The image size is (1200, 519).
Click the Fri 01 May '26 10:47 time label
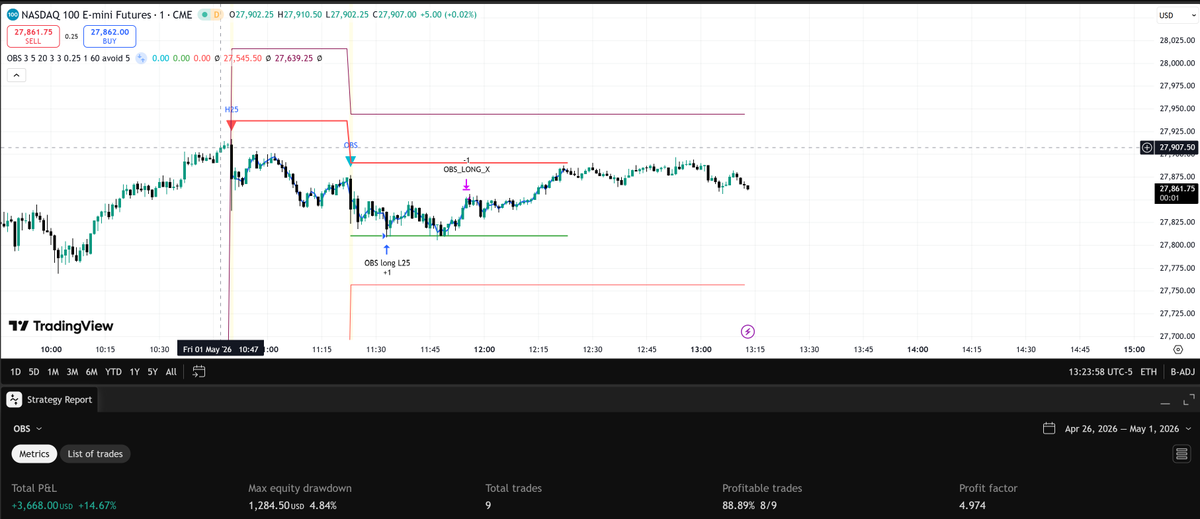point(220,349)
